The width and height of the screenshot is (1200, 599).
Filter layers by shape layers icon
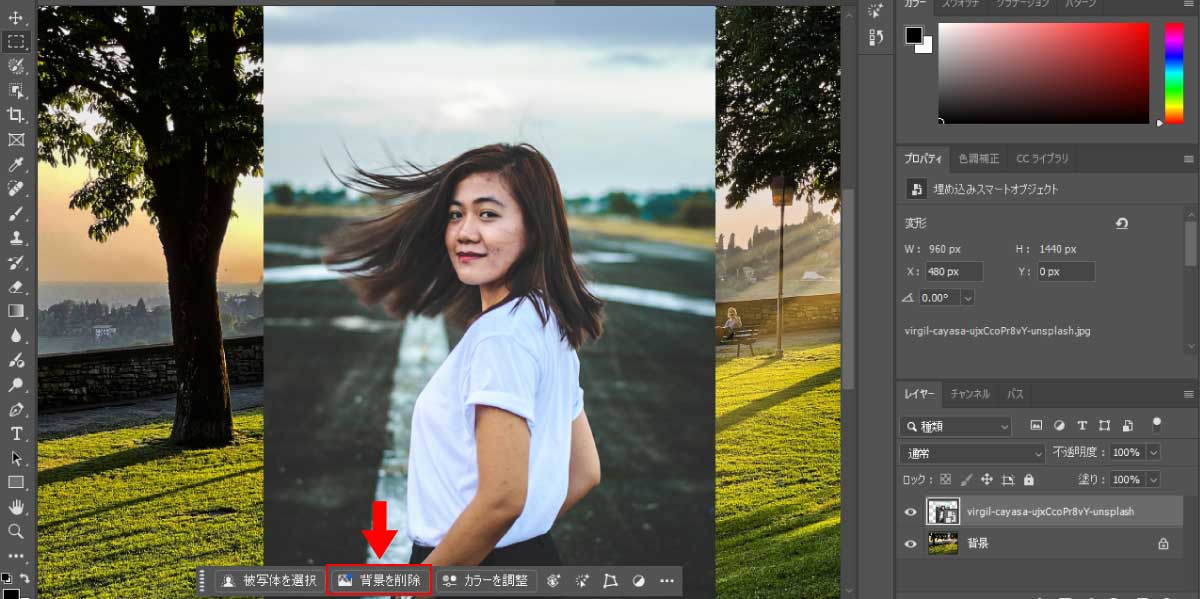[x=1105, y=426]
